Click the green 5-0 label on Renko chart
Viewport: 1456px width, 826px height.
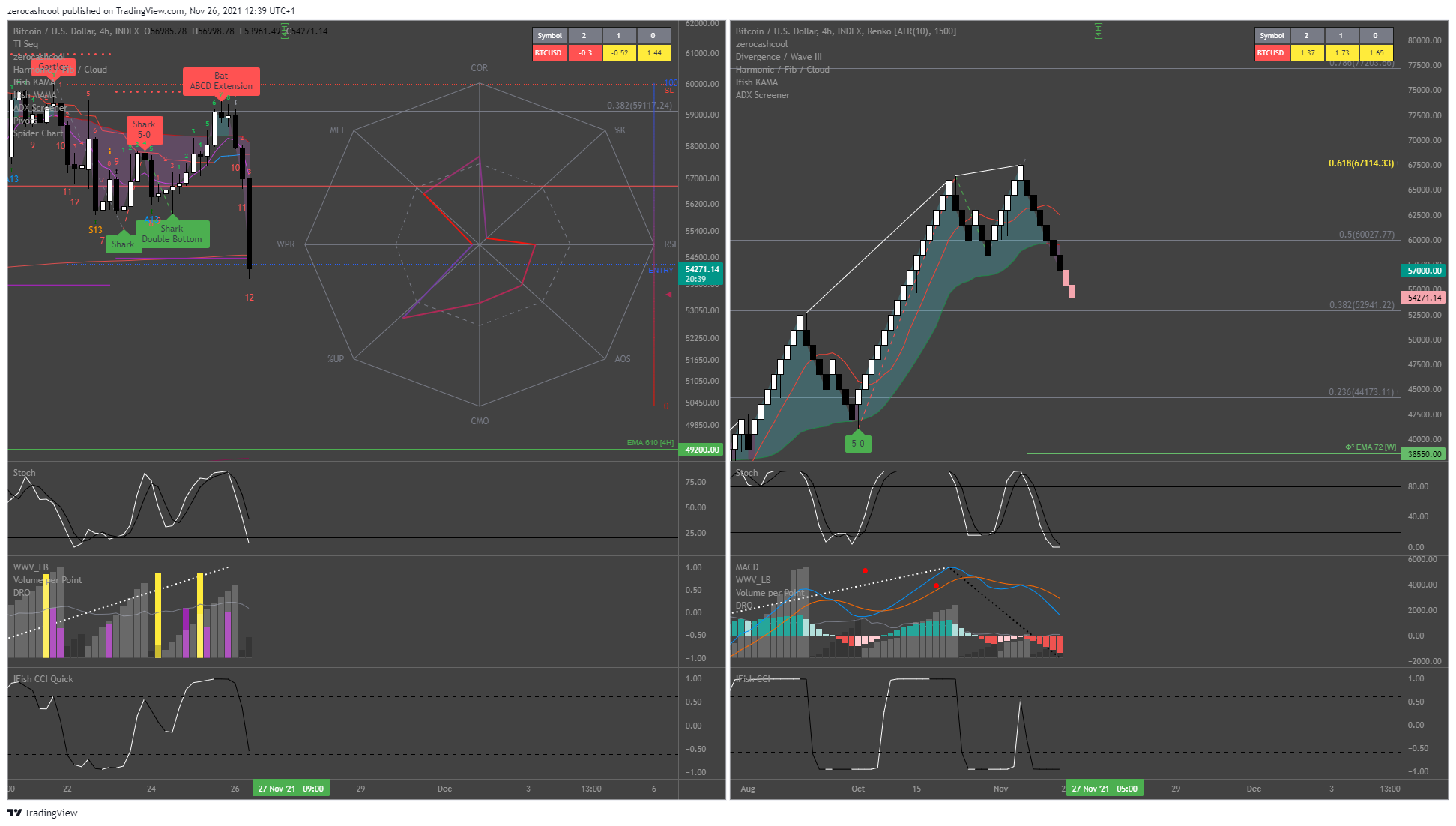coord(858,444)
